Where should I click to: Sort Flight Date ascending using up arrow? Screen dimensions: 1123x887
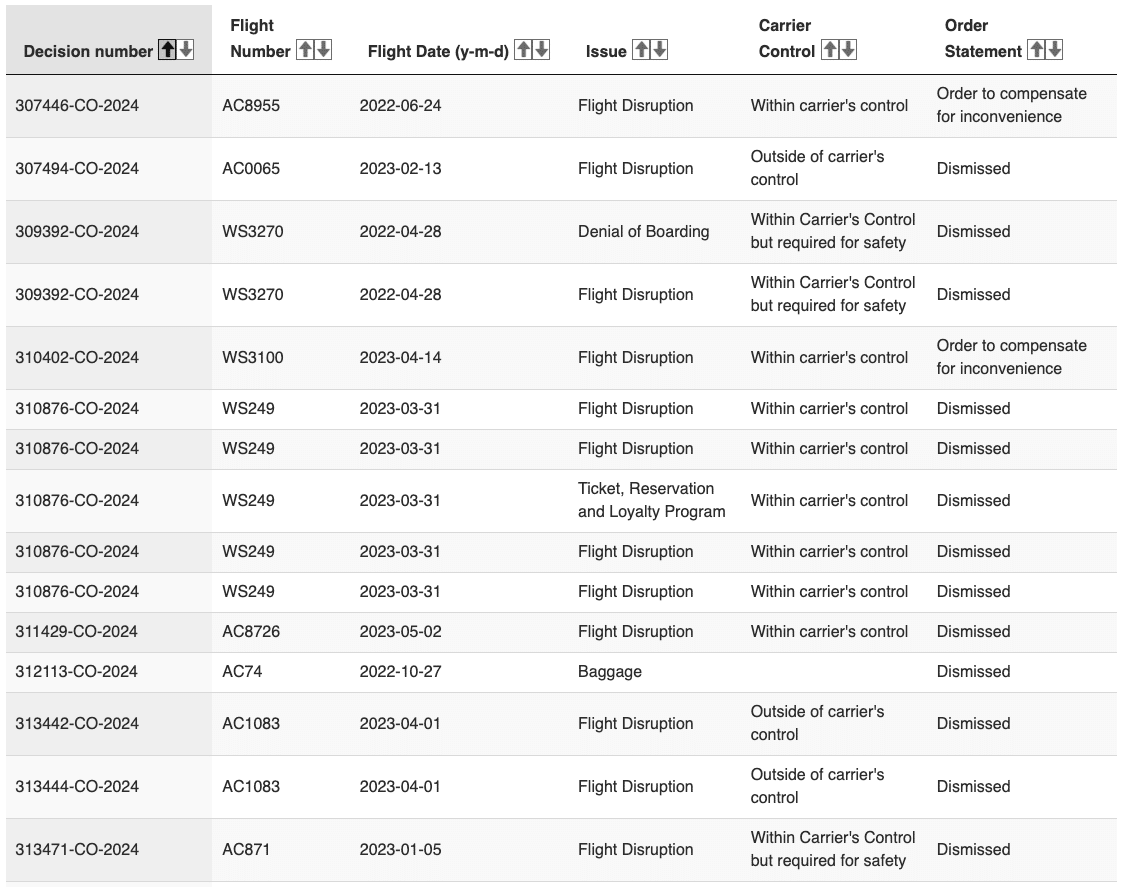coord(523,50)
